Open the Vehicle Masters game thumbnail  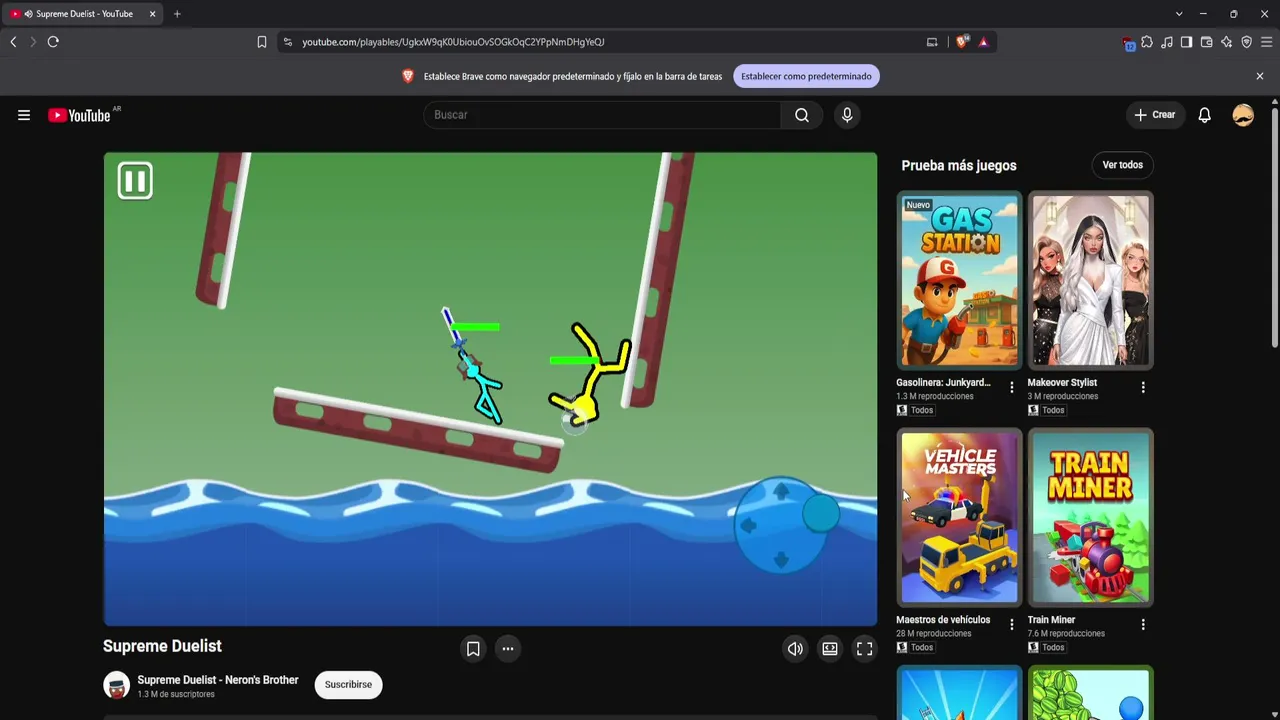[959, 518]
